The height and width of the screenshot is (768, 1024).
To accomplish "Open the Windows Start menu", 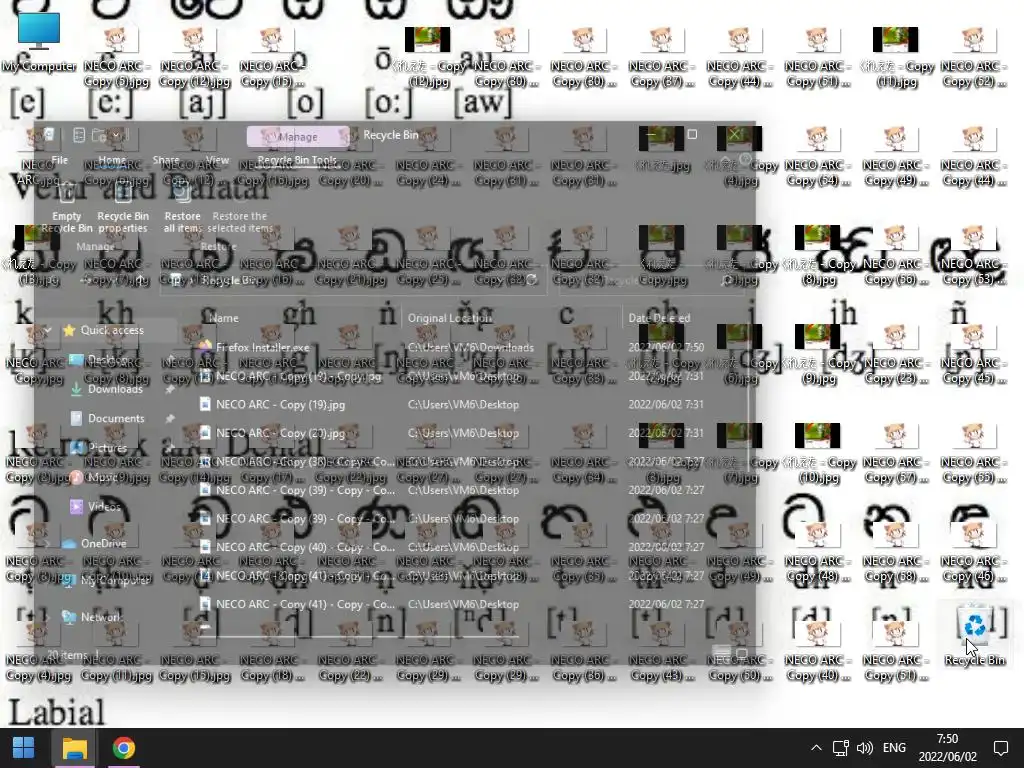I will click(24, 748).
